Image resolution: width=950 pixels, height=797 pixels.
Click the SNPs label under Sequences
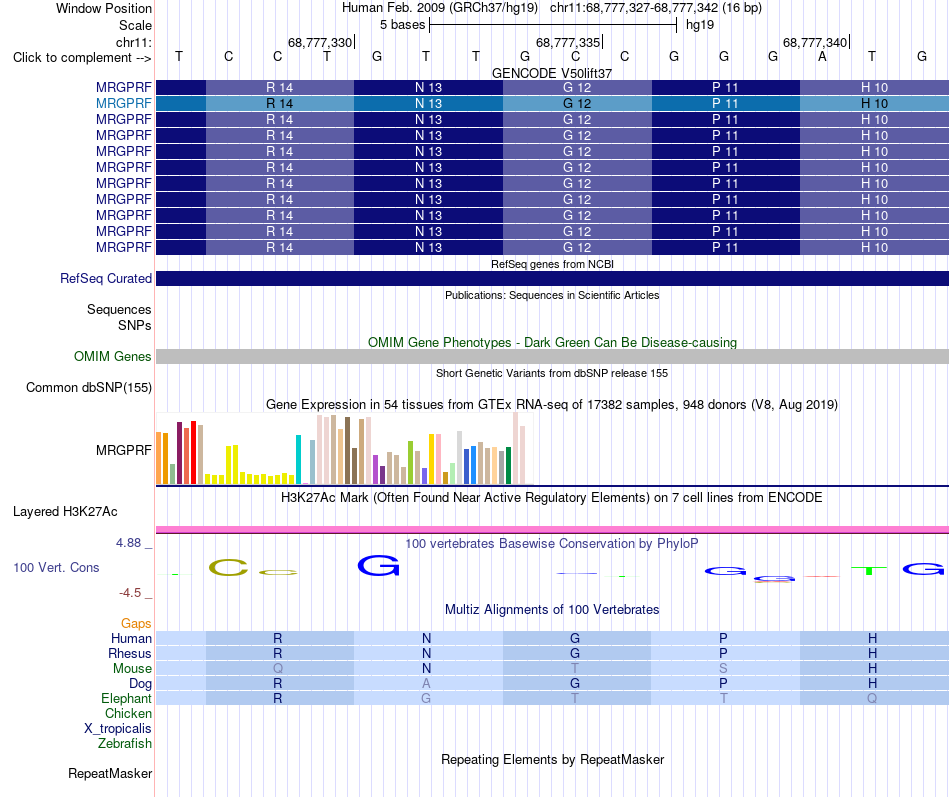point(135,325)
